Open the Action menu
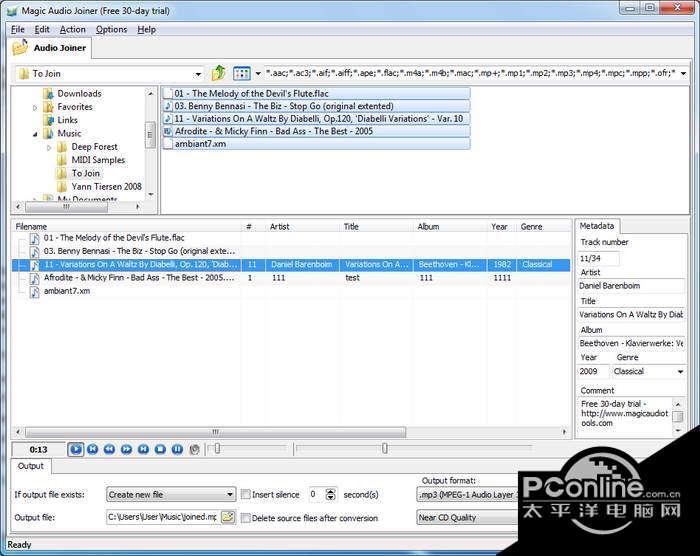 72,29
